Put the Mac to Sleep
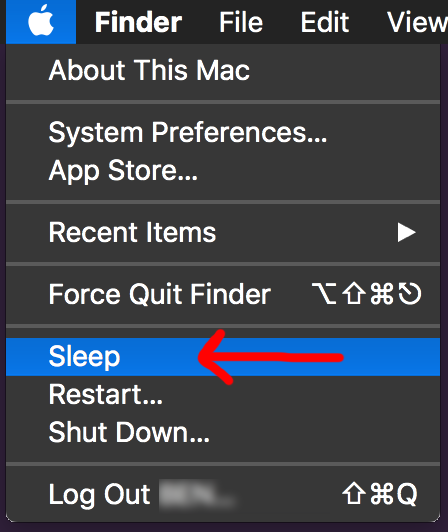The height and width of the screenshot is (532, 448). click(223, 357)
